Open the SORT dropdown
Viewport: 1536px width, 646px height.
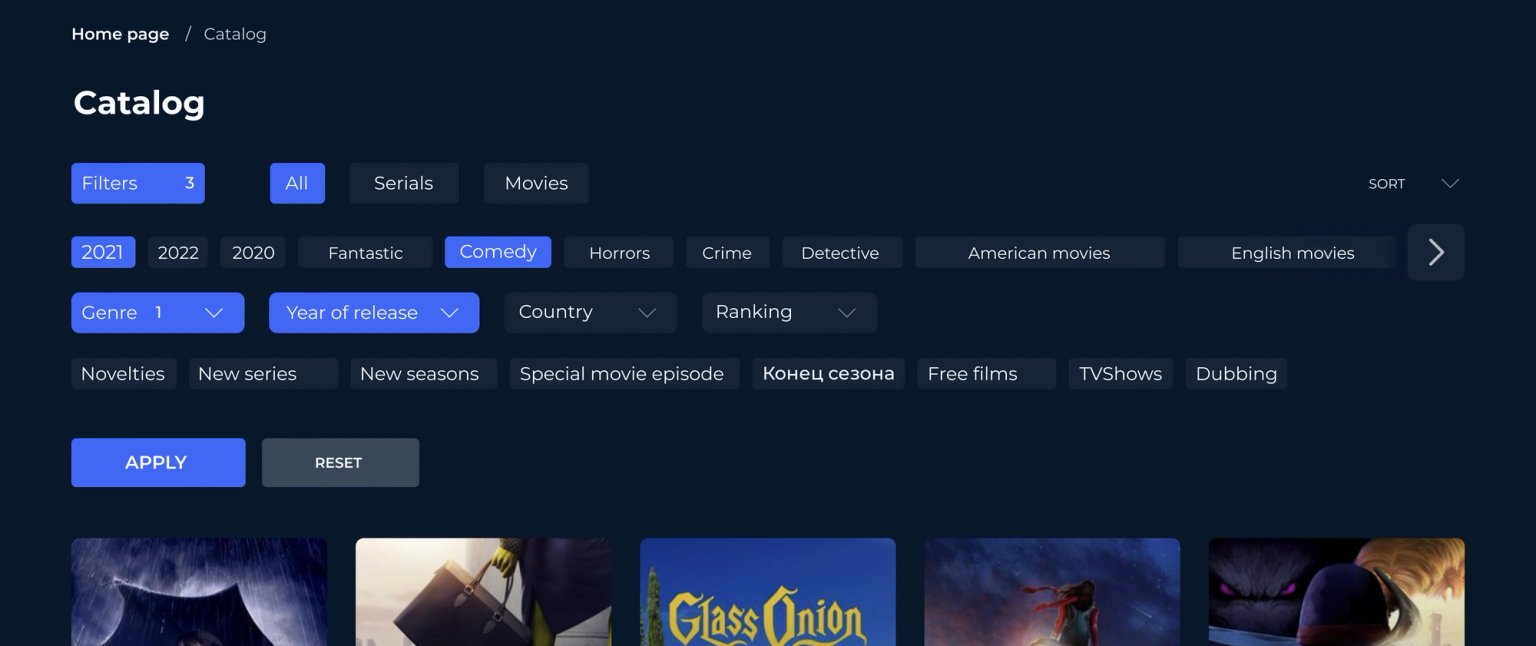(x=1414, y=184)
